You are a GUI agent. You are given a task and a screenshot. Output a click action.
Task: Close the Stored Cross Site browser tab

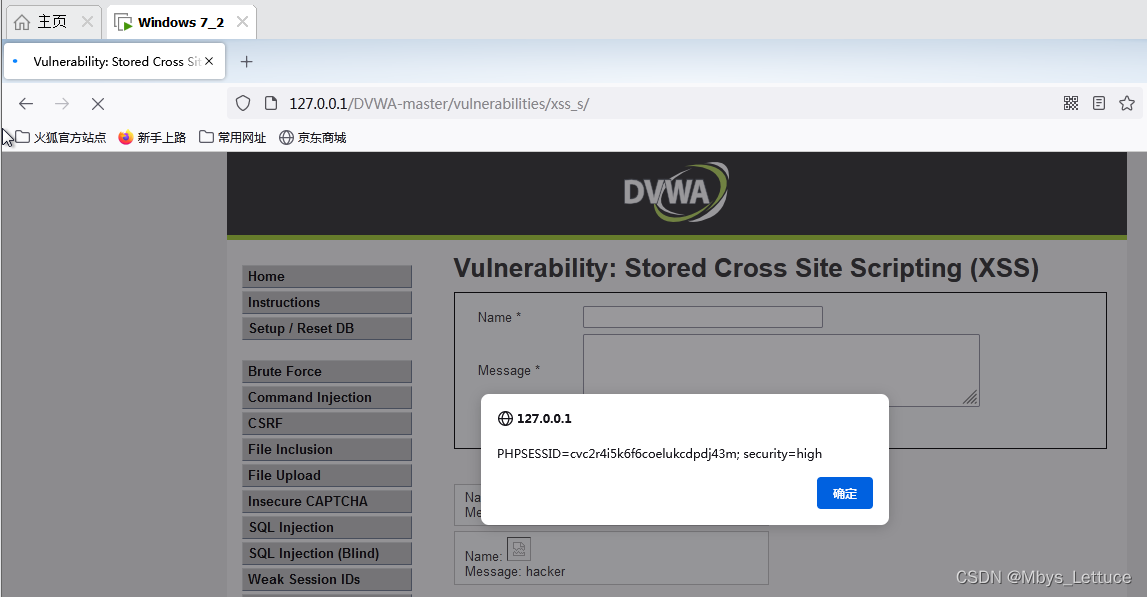point(209,61)
